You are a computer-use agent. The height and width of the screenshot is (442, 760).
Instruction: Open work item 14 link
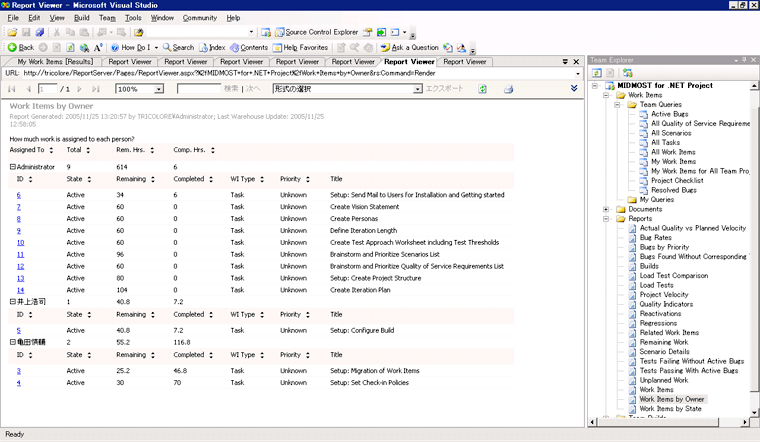pos(20,290)
